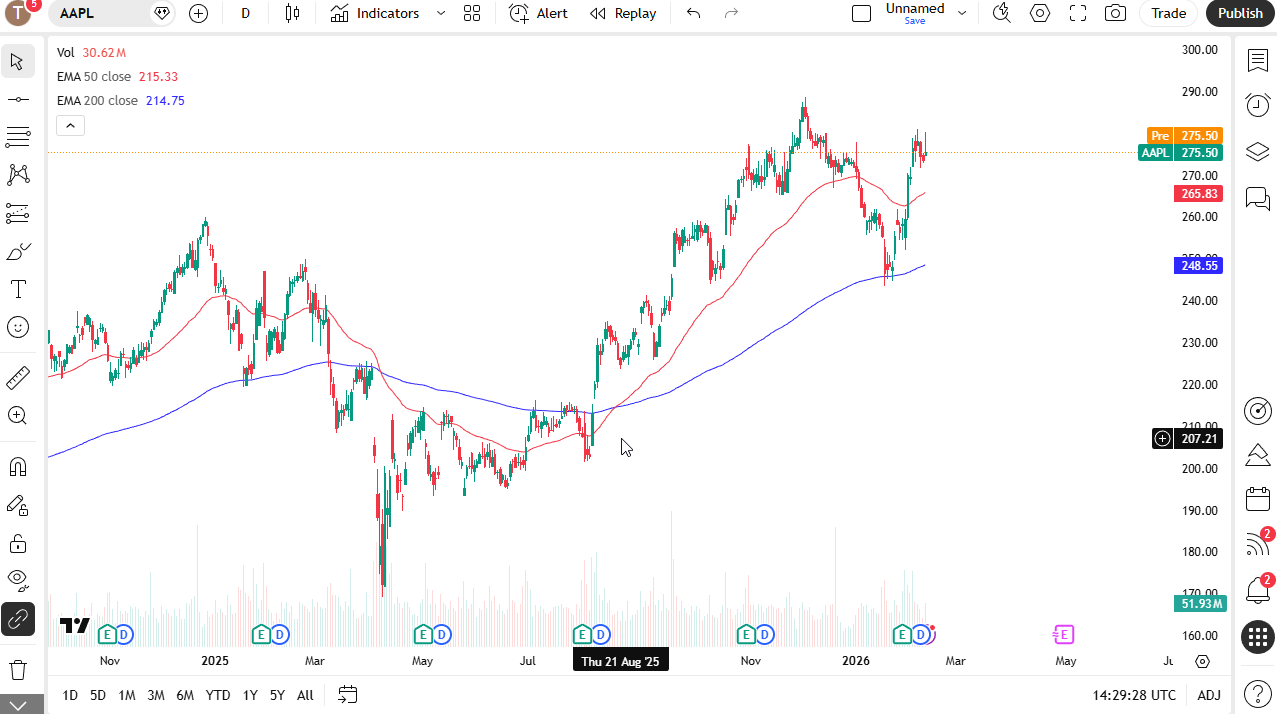1277x714 pixels.
Task: Redo the chart action
Action: click(731, 13)
